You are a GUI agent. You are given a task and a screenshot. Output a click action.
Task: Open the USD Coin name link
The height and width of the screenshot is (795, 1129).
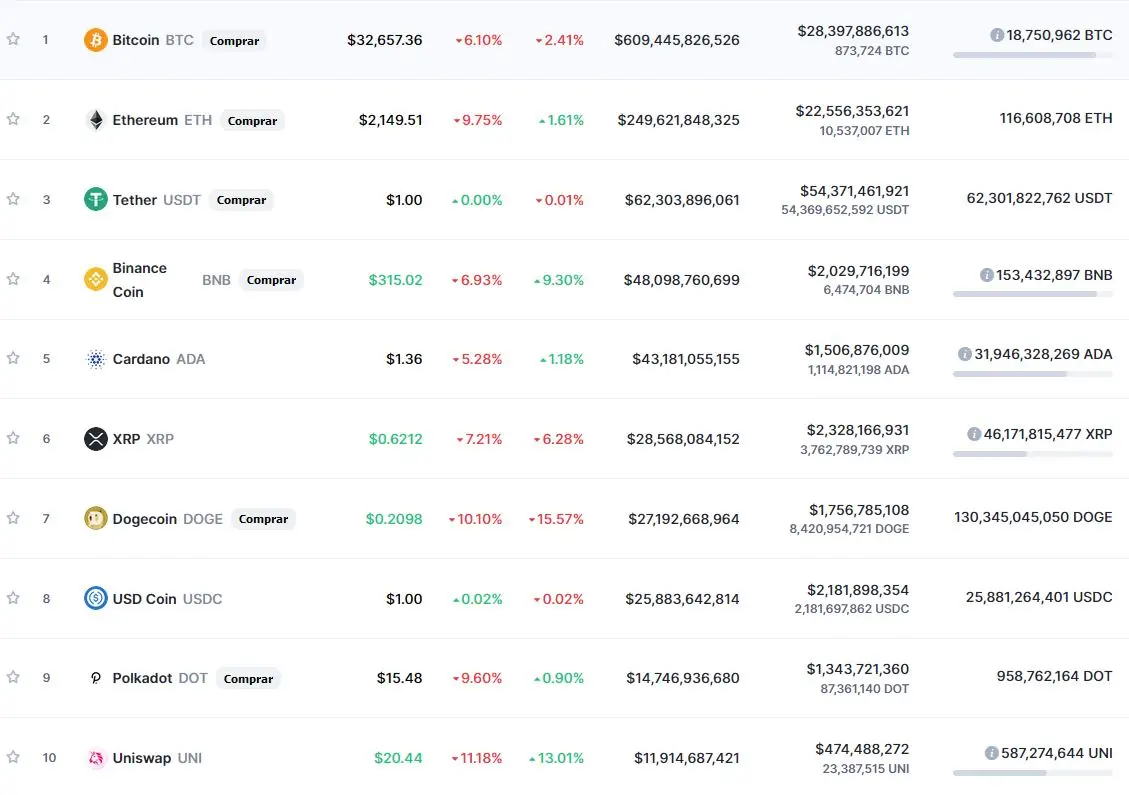(x=144, y=599)
